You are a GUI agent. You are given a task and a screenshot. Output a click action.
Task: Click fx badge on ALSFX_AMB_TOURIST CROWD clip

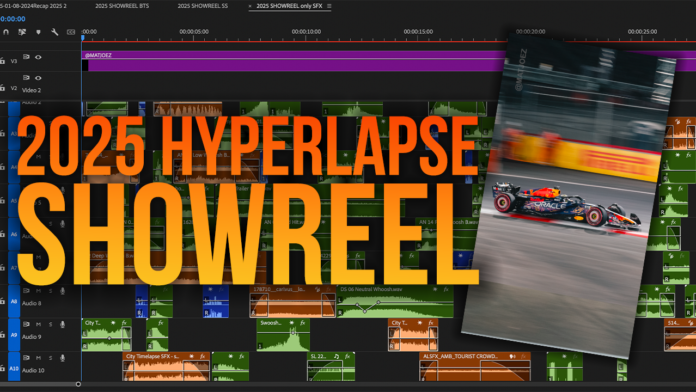[x=523, y=356]
